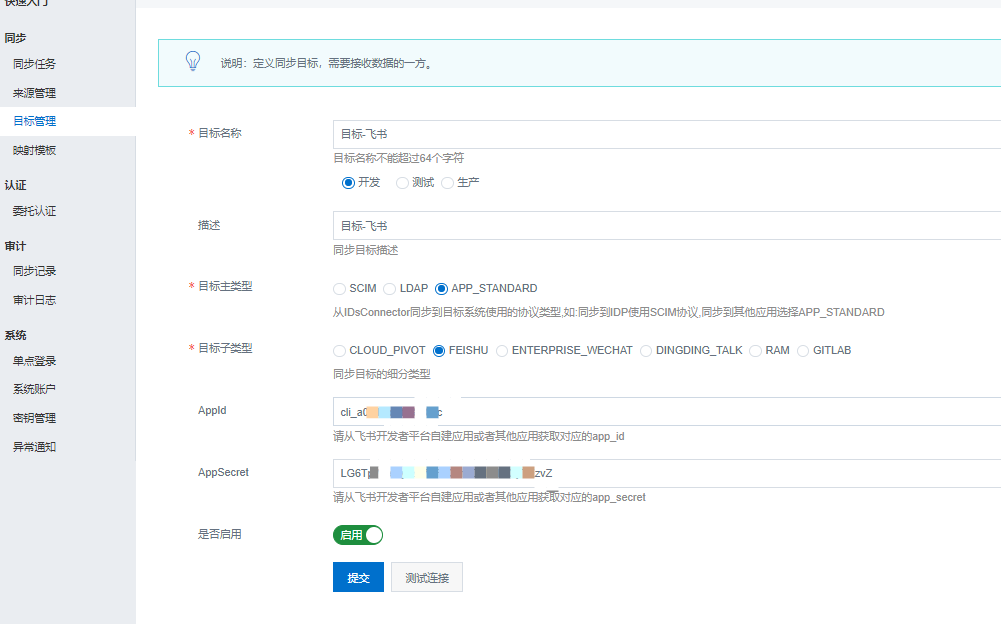This screenshot has width=1001, height=624.
Task: Click the 提交 submit button
Action: point(358,577)
